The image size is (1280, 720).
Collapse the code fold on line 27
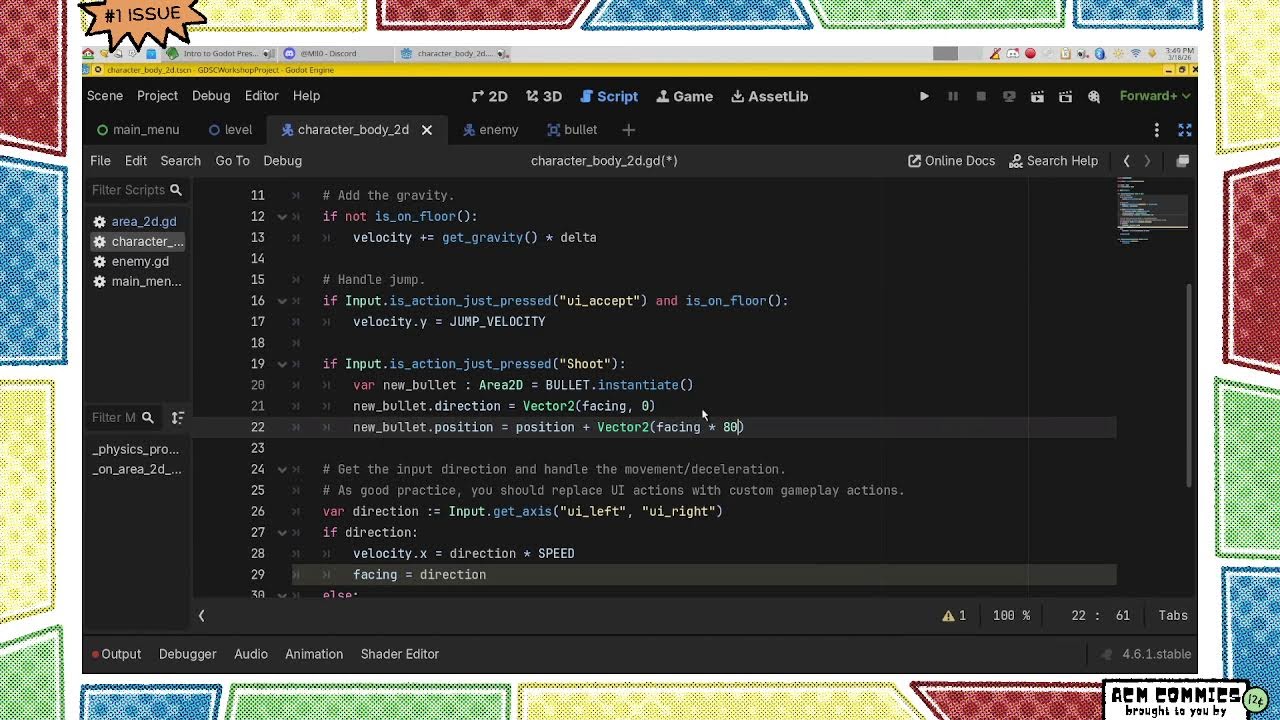coord(282,533)
